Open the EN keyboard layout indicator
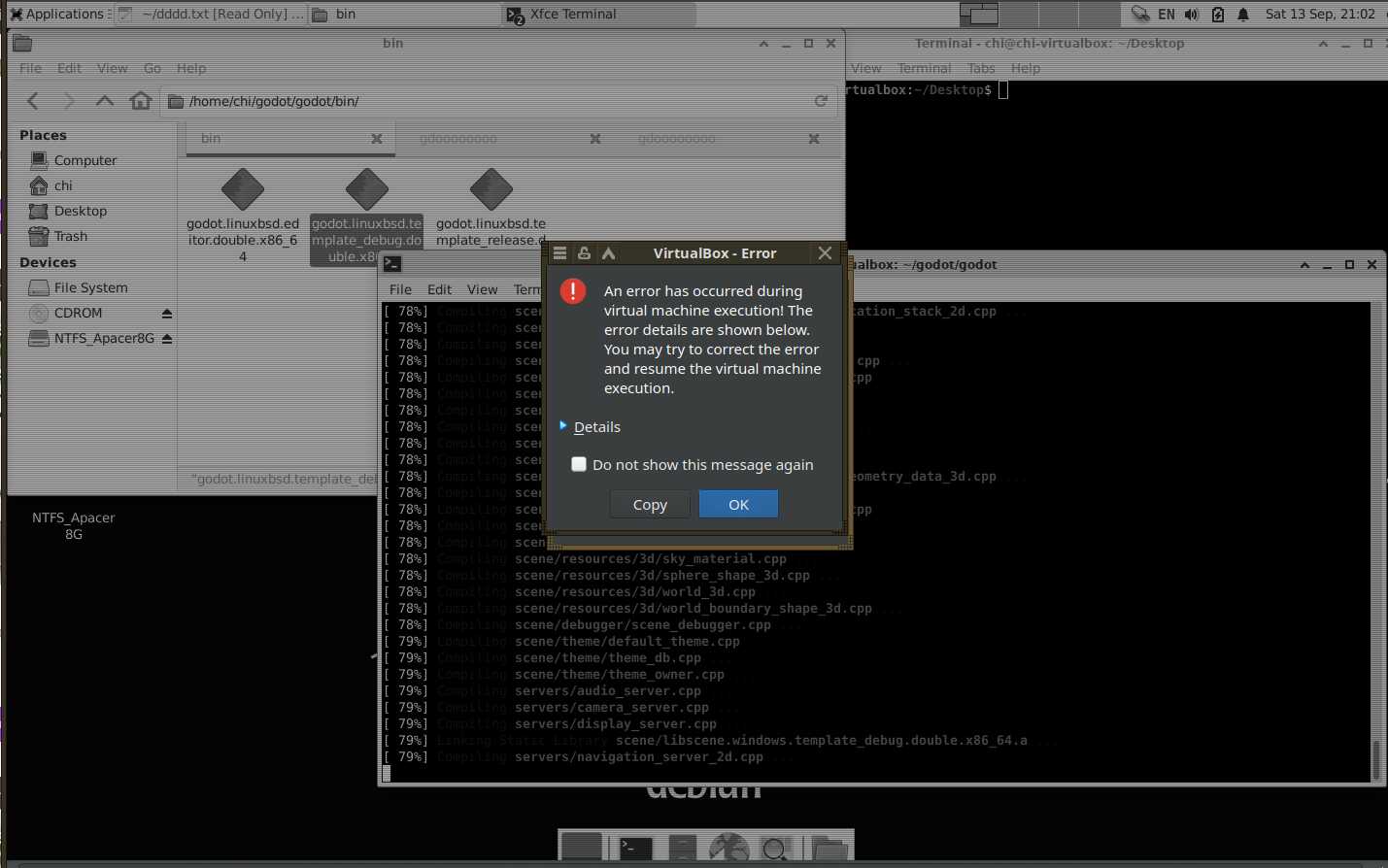 tap(1167, 14)
